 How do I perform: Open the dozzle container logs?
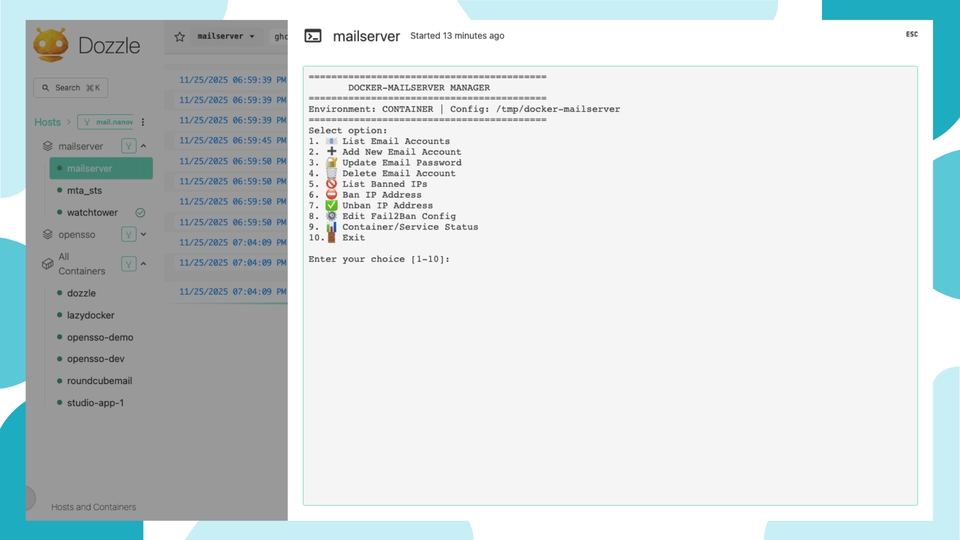81,293
